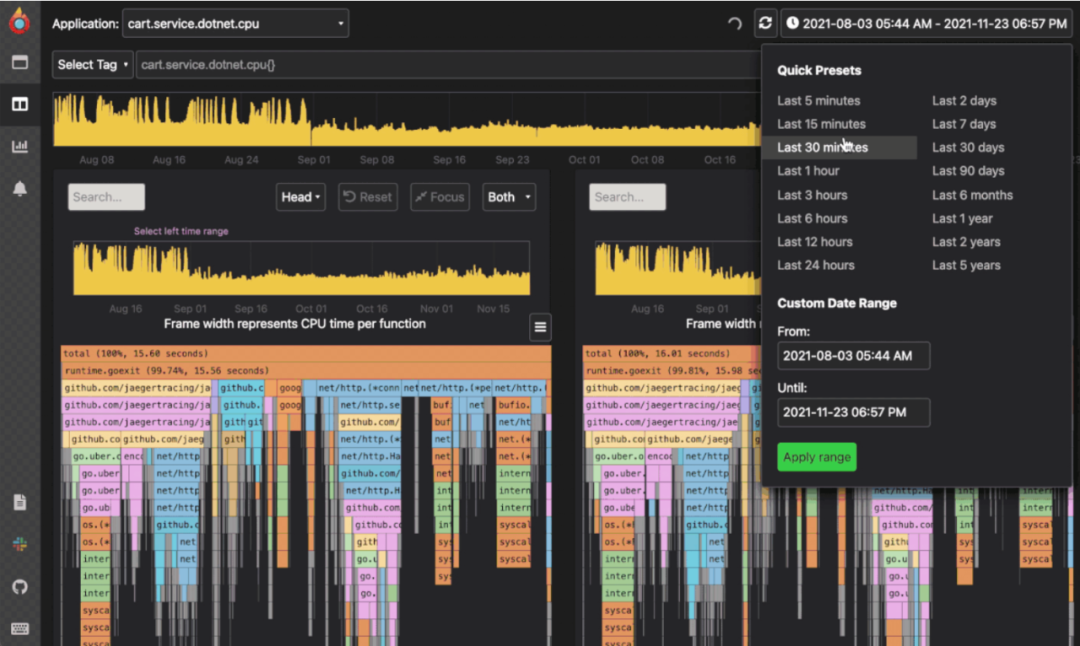
Task: Click the left flamegraph Search field
Action: (106, 197)
